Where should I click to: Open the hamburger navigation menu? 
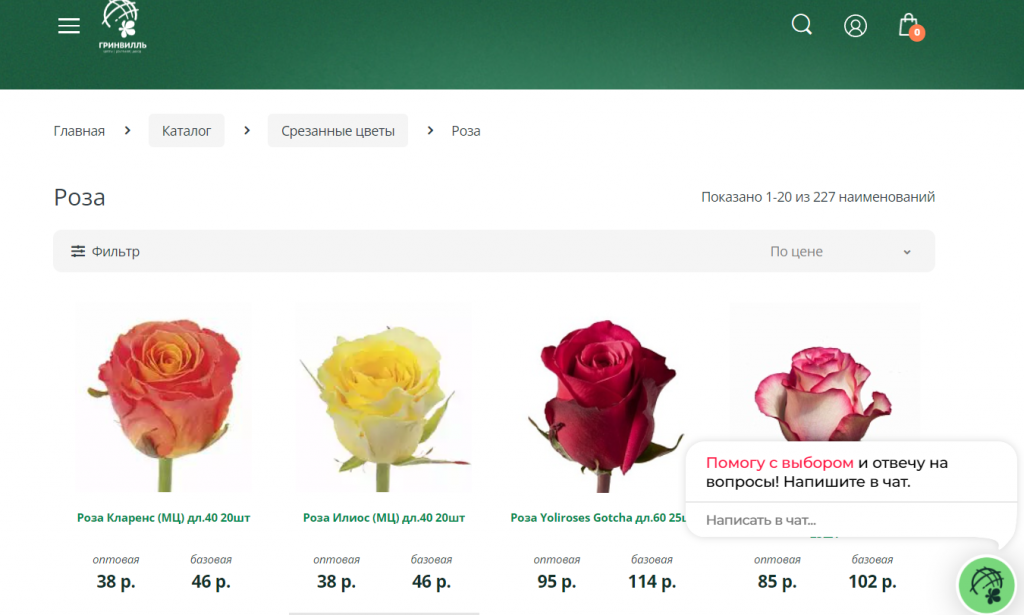pyautogui.click(x=69, y=26)
